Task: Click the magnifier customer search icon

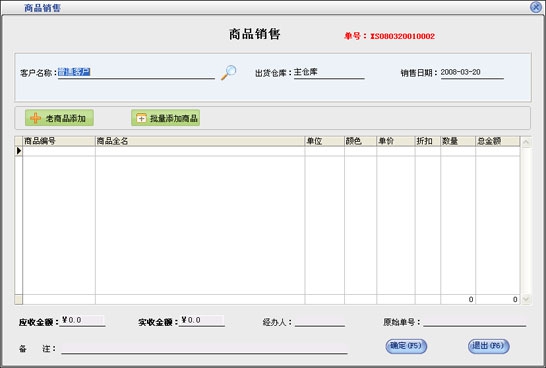Action: pos(229,72)
